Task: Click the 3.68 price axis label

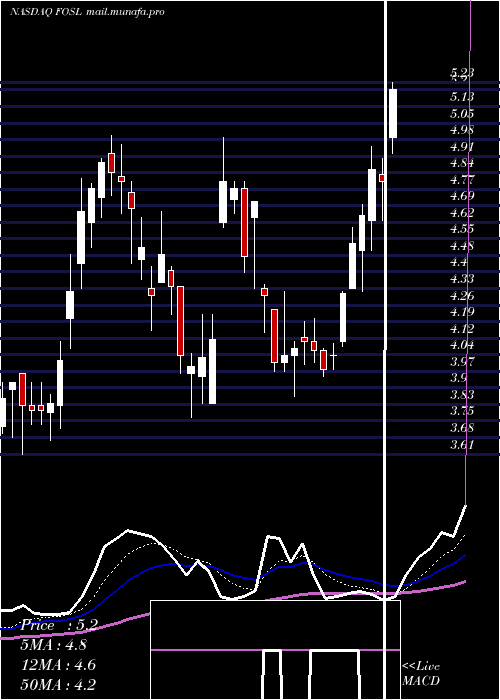Action: (x=462, y=428)
